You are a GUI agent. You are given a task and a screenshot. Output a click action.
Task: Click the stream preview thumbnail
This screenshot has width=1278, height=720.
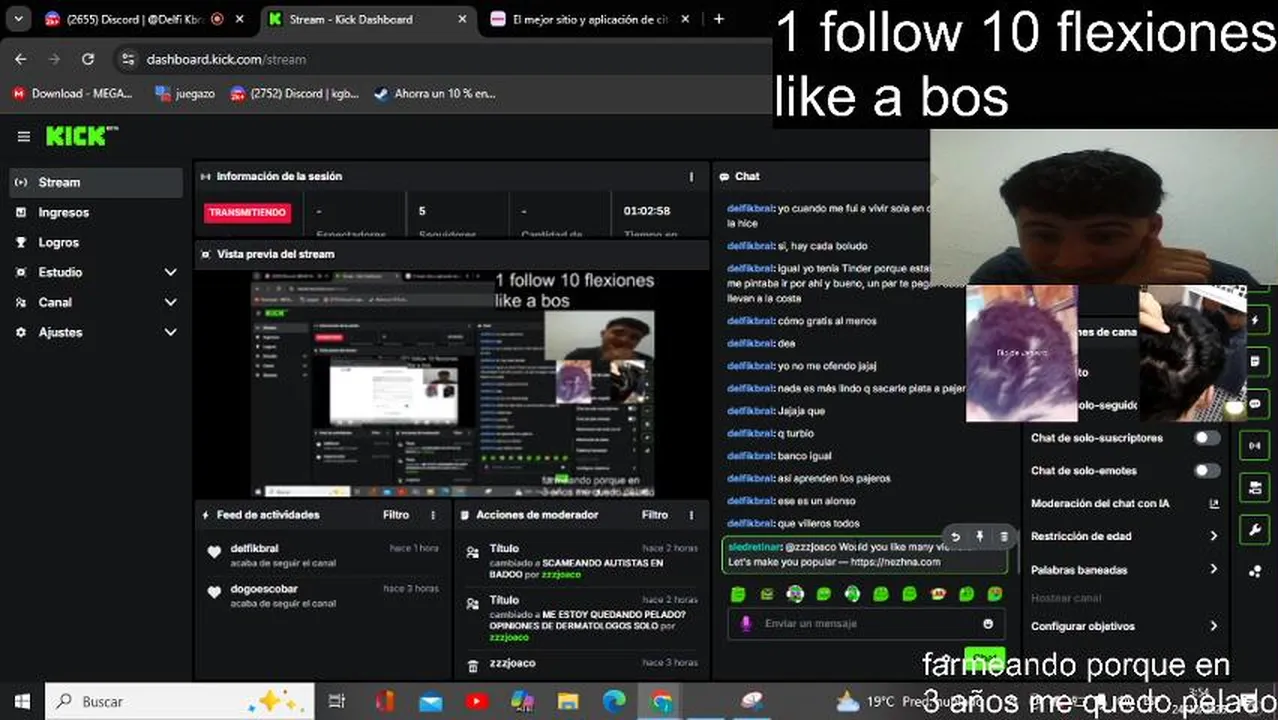453,383
